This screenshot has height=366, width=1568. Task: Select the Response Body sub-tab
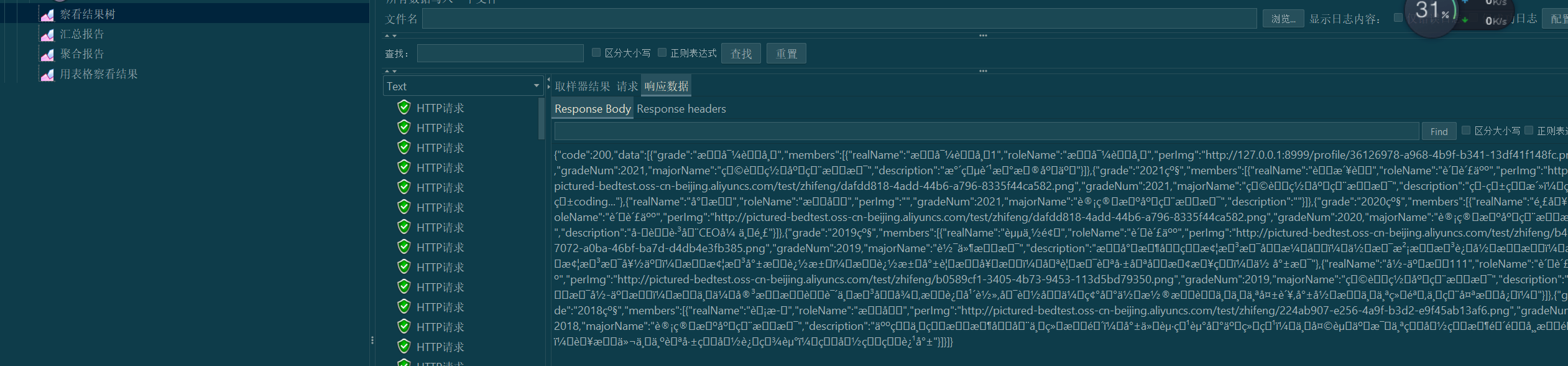click(593, 109)
